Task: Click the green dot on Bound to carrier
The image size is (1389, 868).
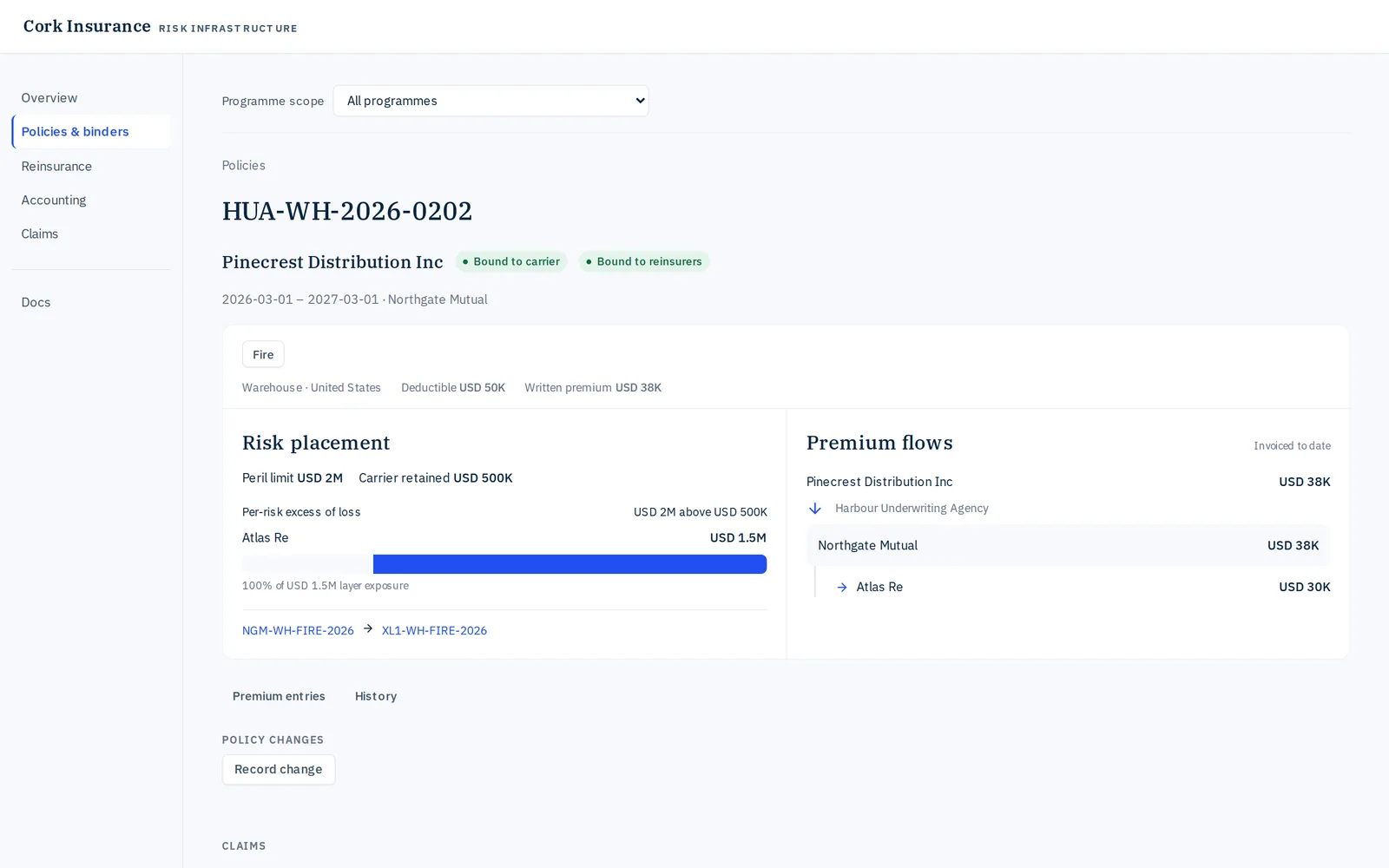Action: [x=465, y=261]
